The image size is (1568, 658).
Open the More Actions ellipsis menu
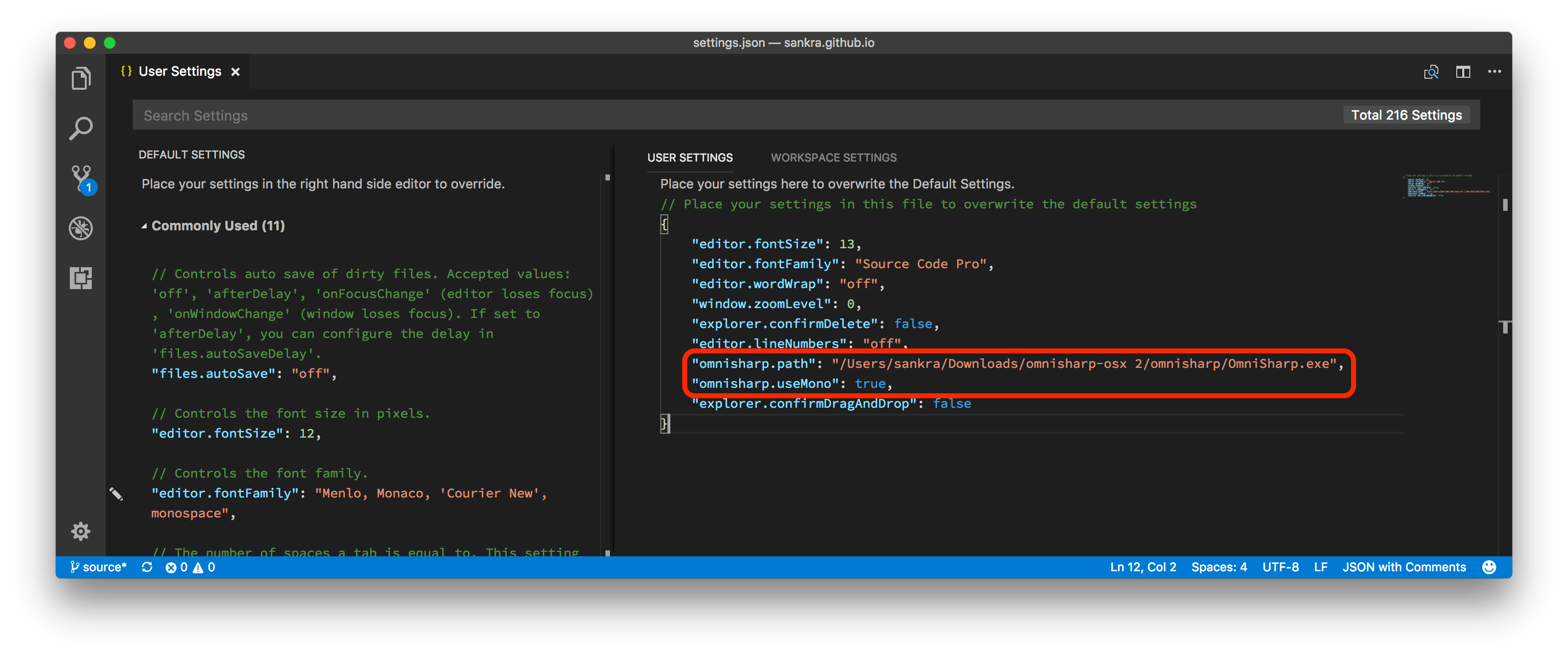[x=1494, y=72]
